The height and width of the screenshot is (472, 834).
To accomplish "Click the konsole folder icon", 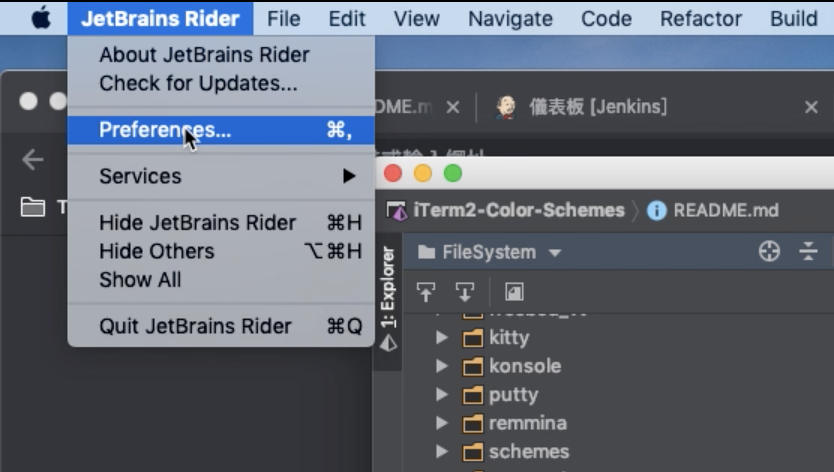I will 472,367.
